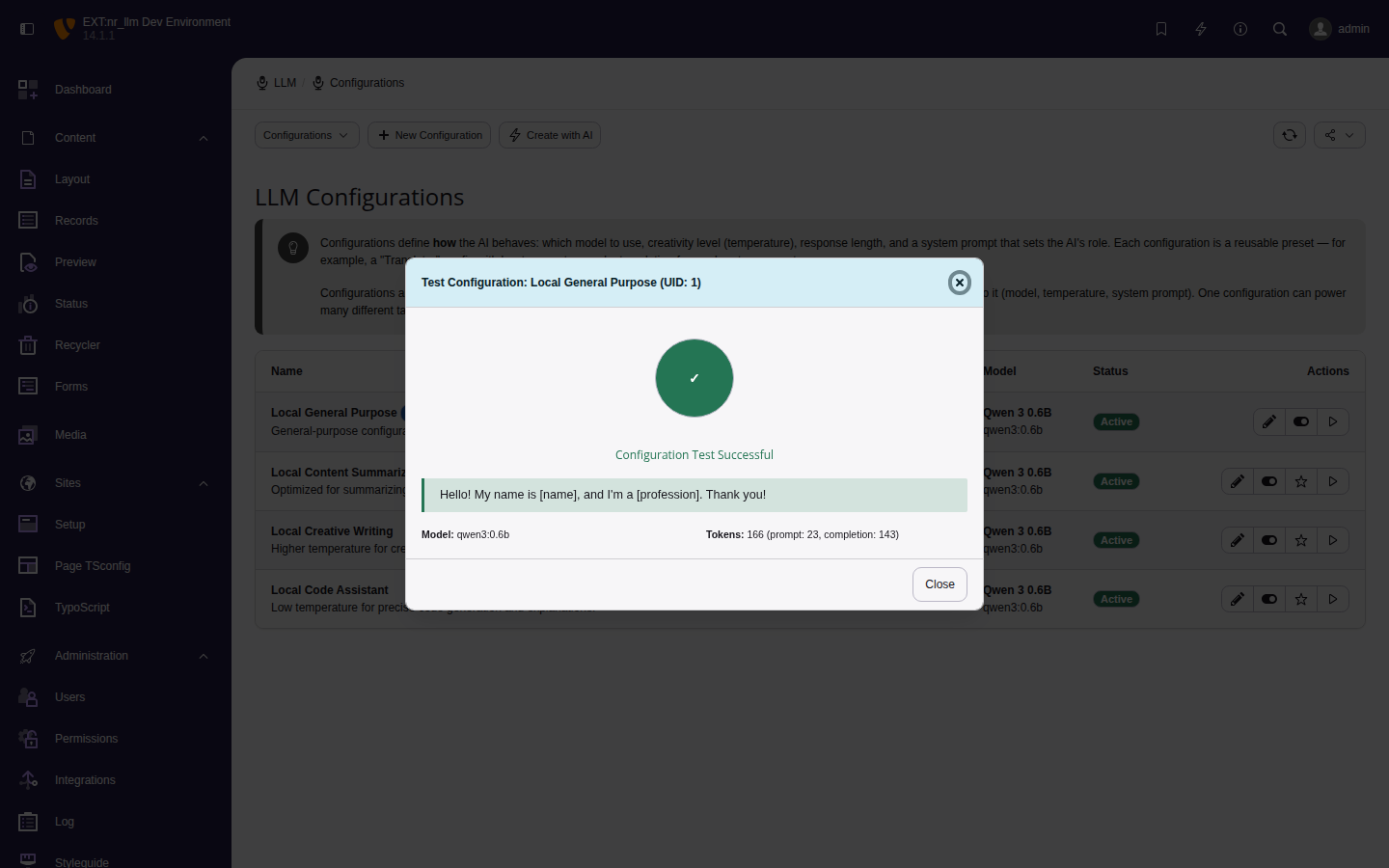Favorite the Local Creative Writing configuration
This screenshot has width=1389, height=868.
(1300, 540)
